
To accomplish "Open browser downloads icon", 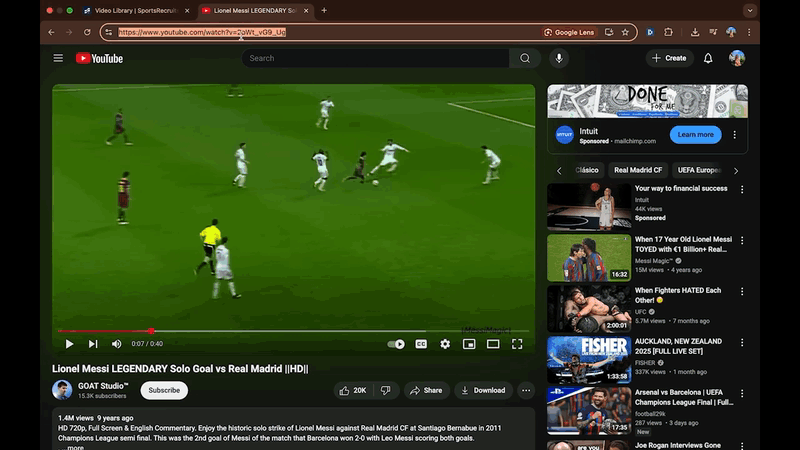I will click(x=695, y=32).
